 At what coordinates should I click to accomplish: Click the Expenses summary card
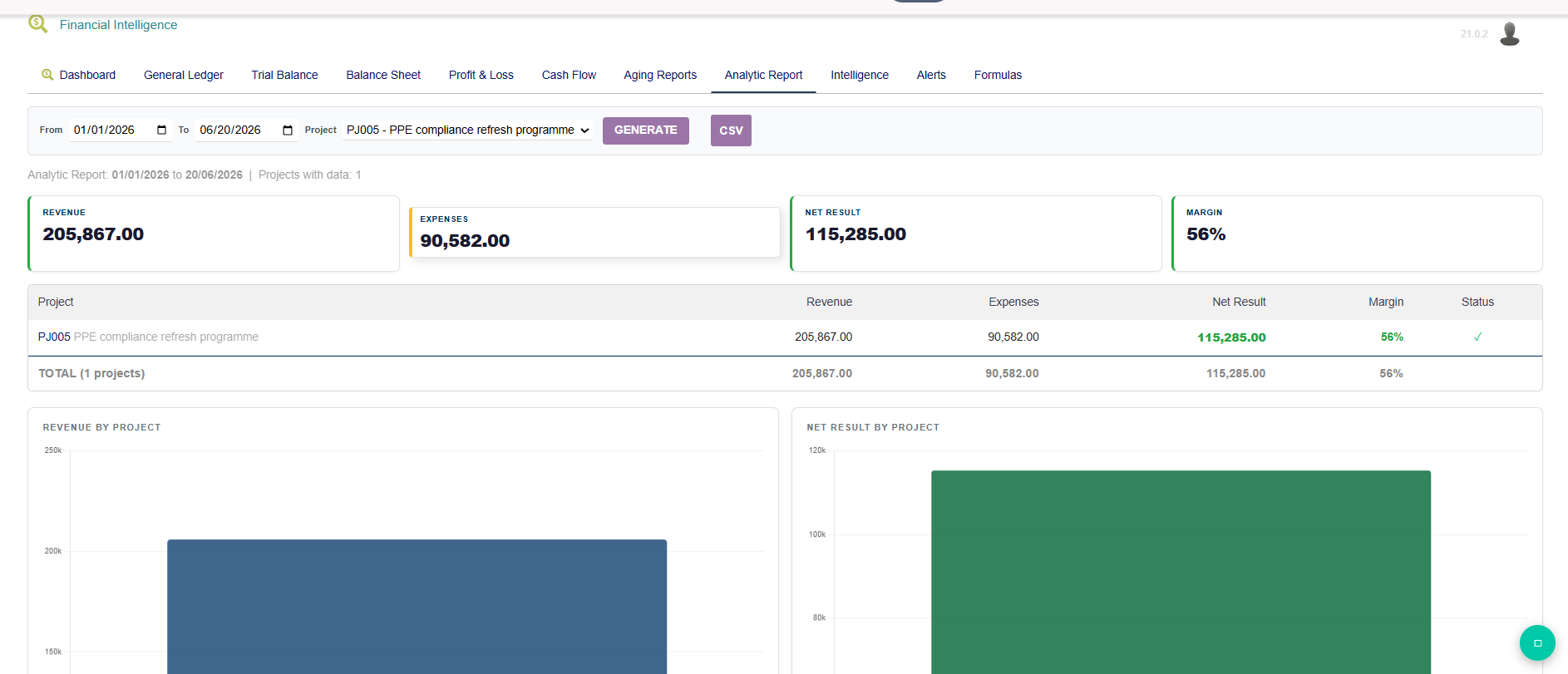[x=594, y=232]
